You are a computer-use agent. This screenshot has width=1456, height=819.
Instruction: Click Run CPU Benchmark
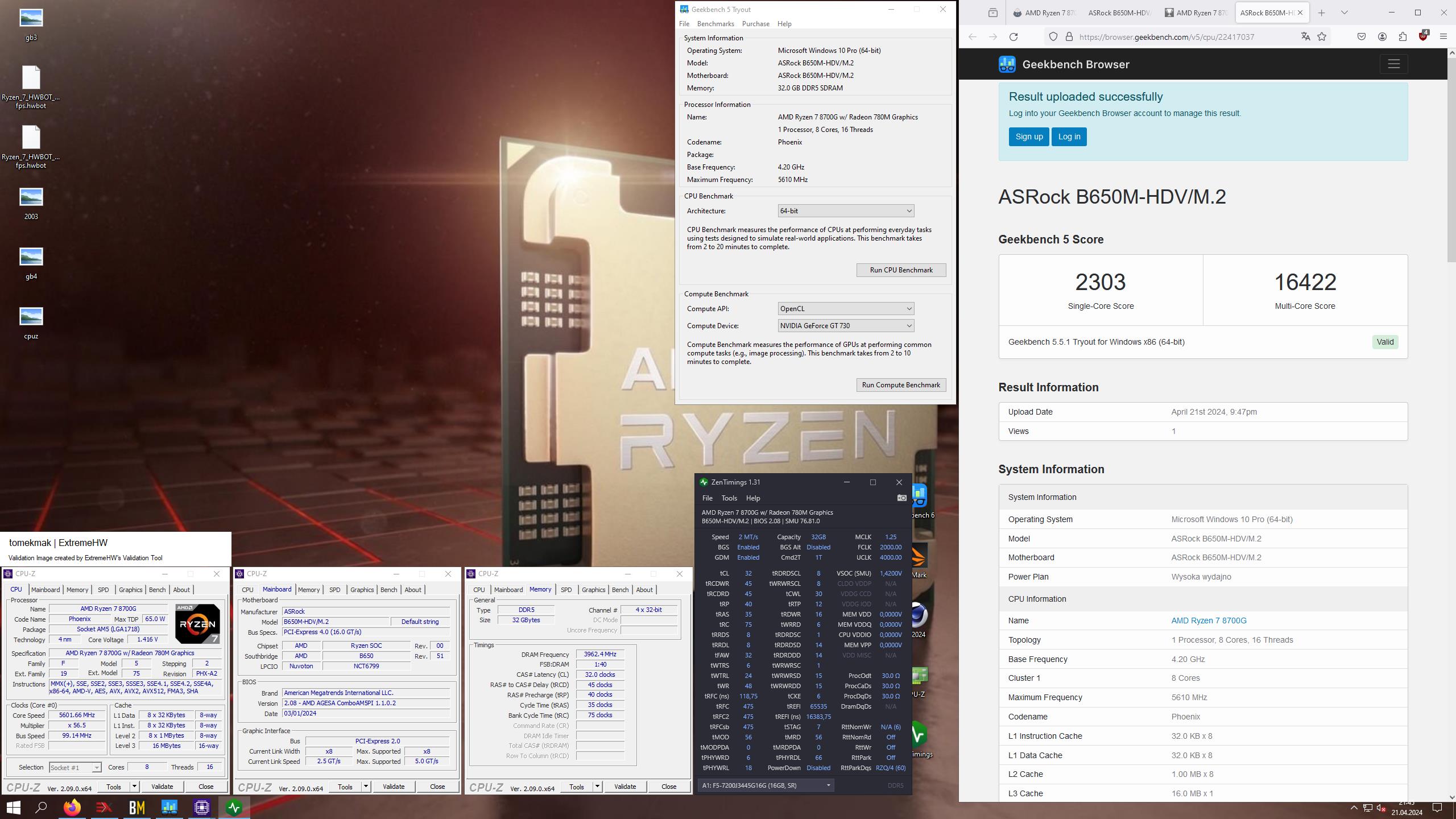901,270
